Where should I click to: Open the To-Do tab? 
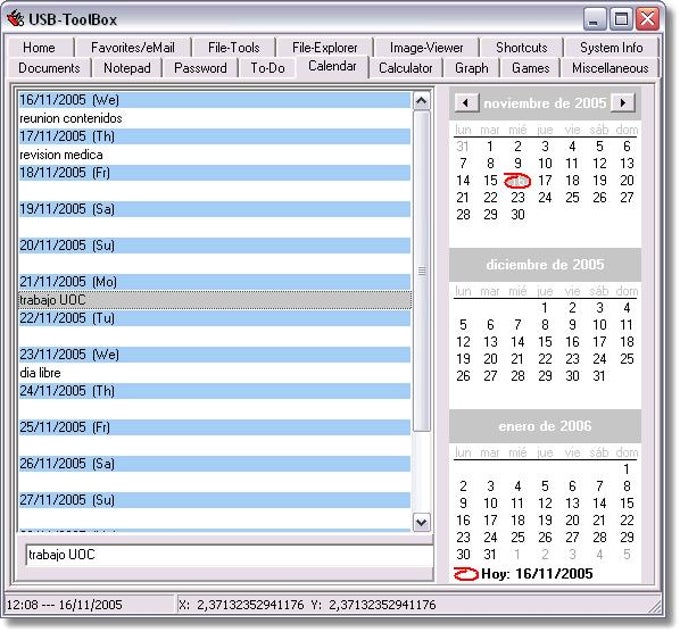[x=268, y=68]
